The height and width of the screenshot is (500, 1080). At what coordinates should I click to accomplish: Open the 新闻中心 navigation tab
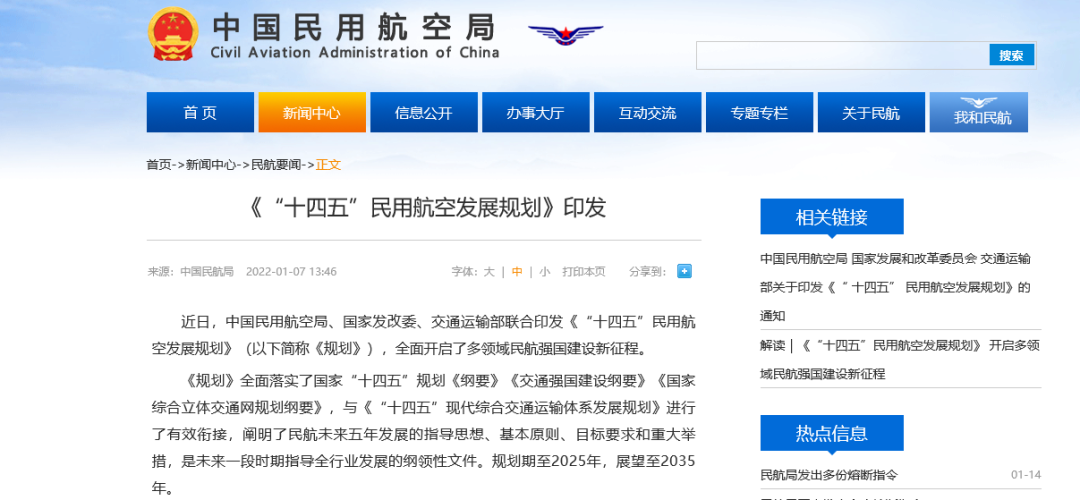point(312,112)
